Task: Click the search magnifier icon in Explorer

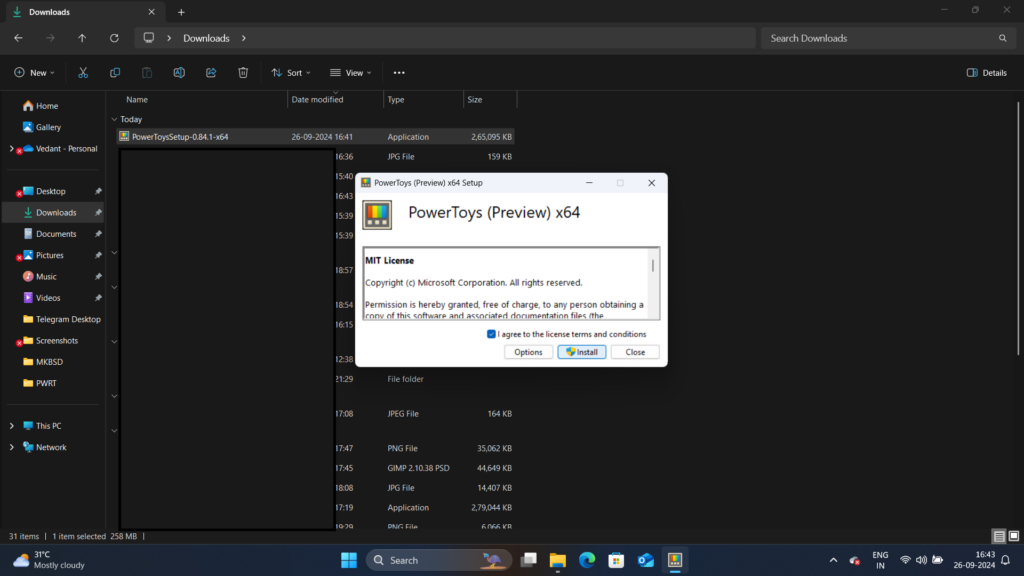Action: (1002, 38)
